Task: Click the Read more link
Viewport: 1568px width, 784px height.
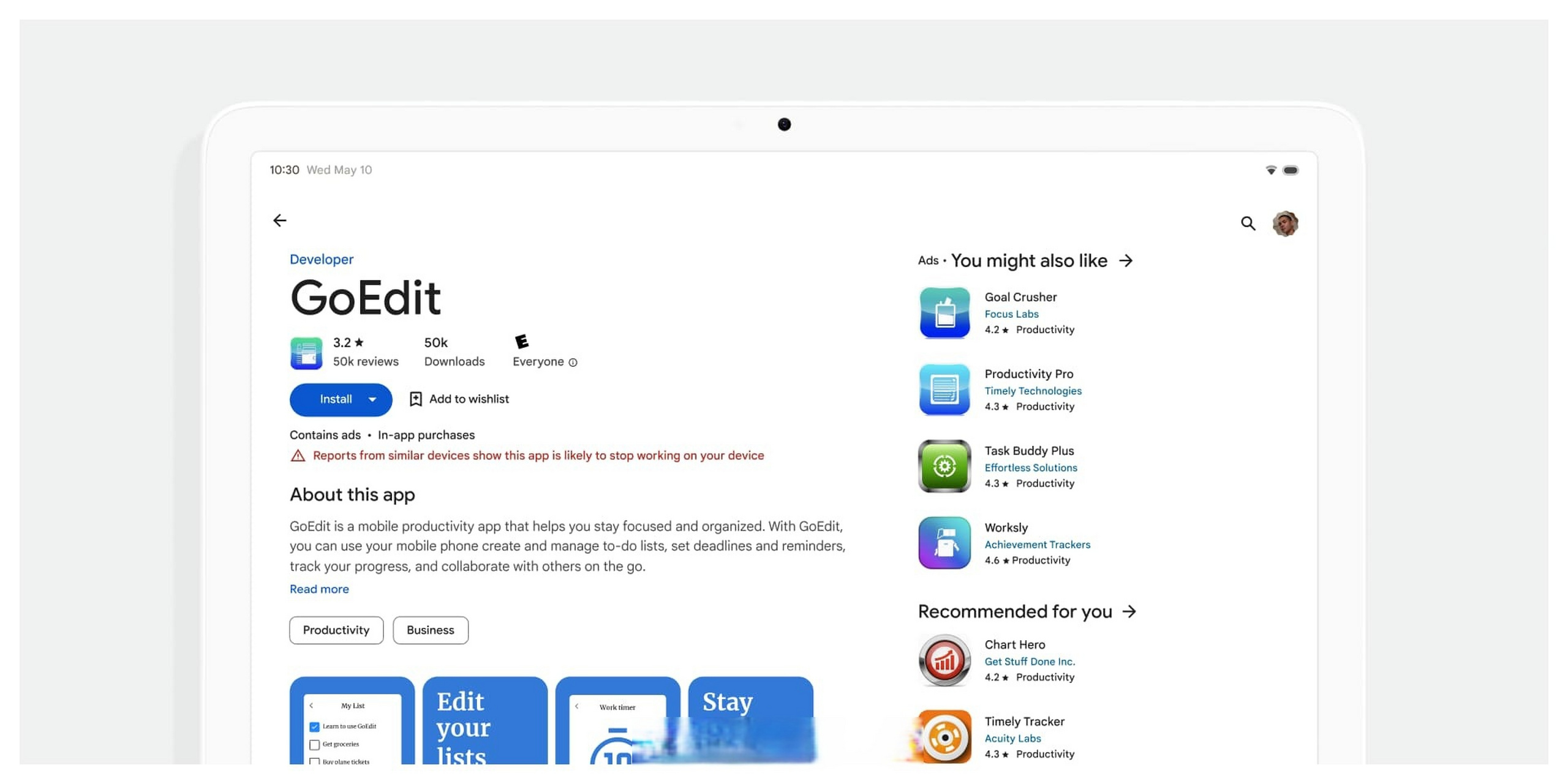Action: coord(318,589)
